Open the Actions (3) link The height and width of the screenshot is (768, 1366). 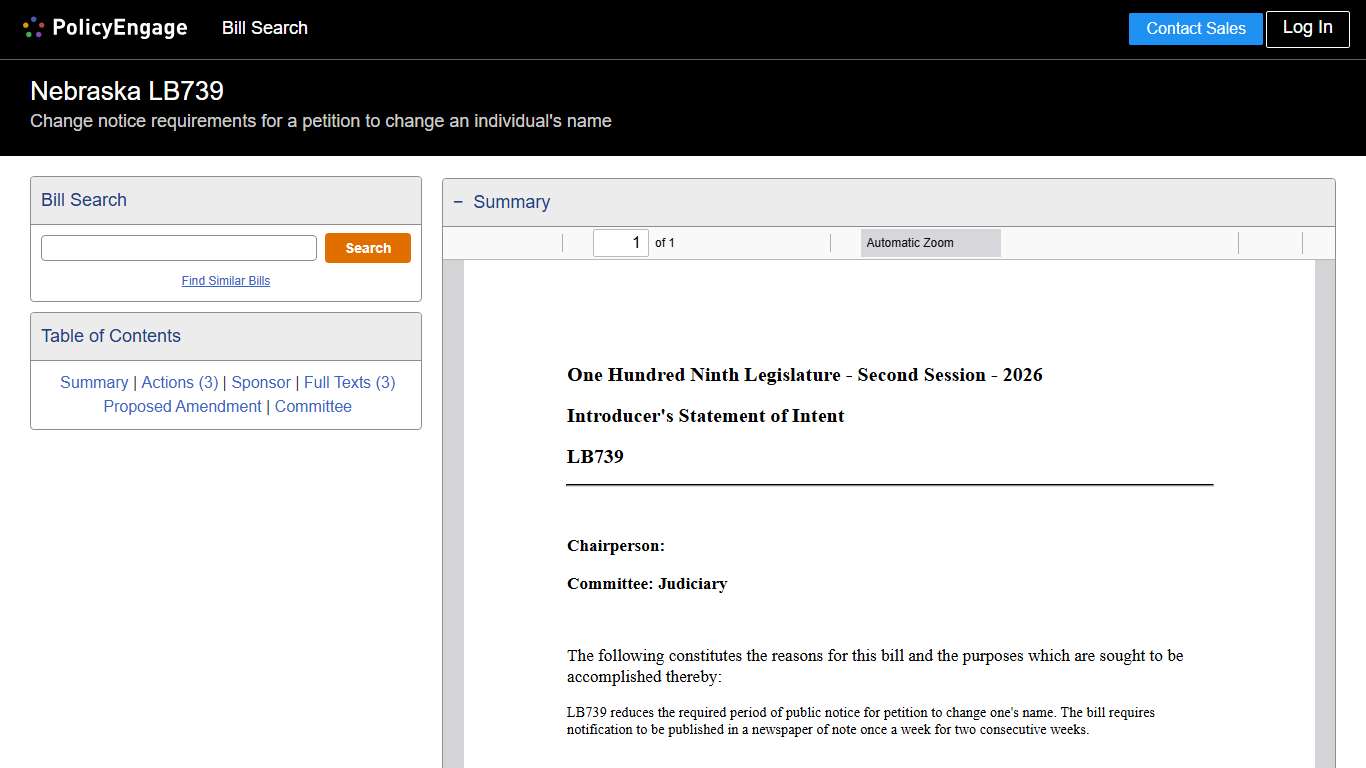[180, 382]
